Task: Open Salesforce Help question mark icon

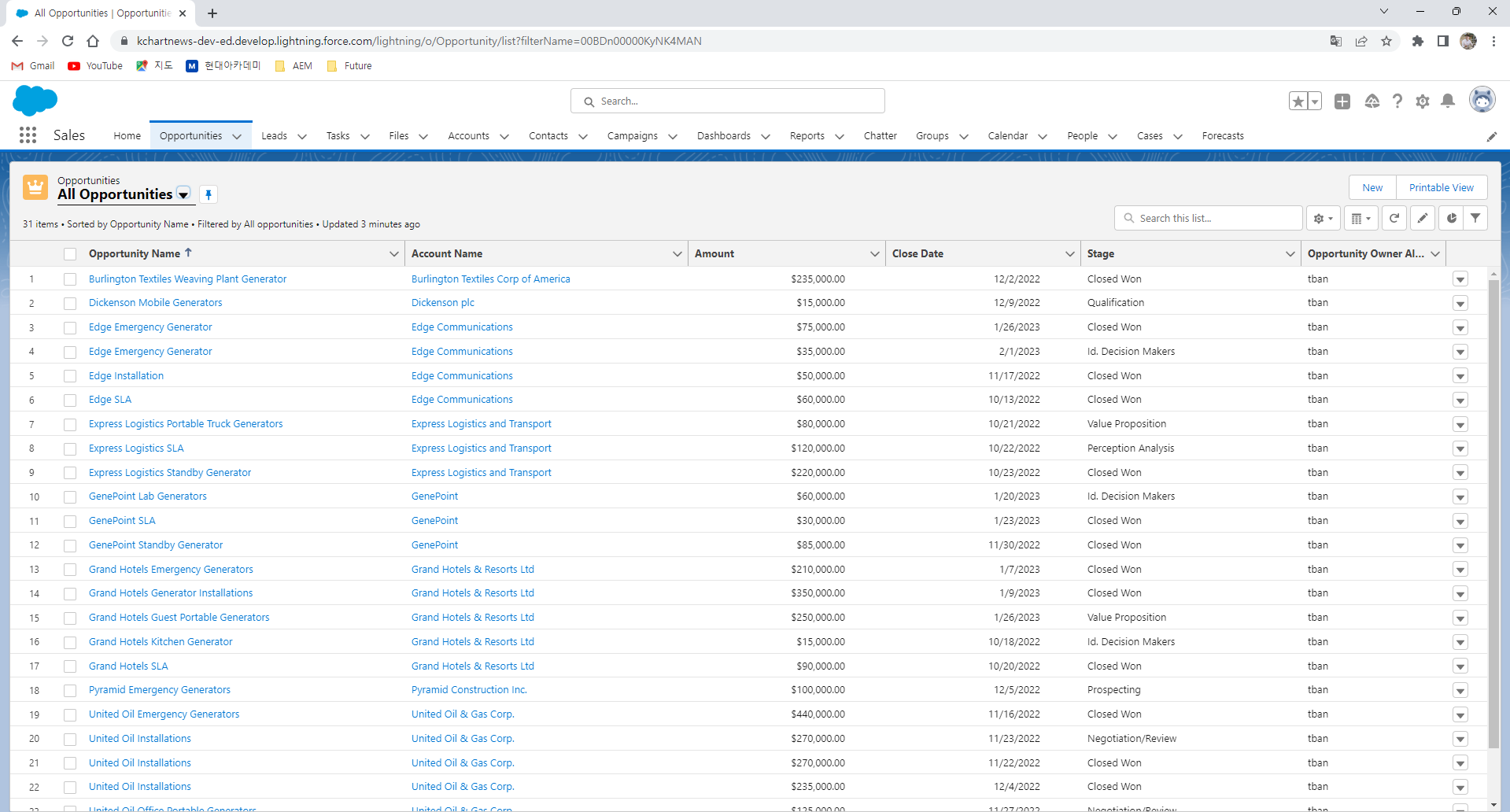Action: (x=1397, y=101)
